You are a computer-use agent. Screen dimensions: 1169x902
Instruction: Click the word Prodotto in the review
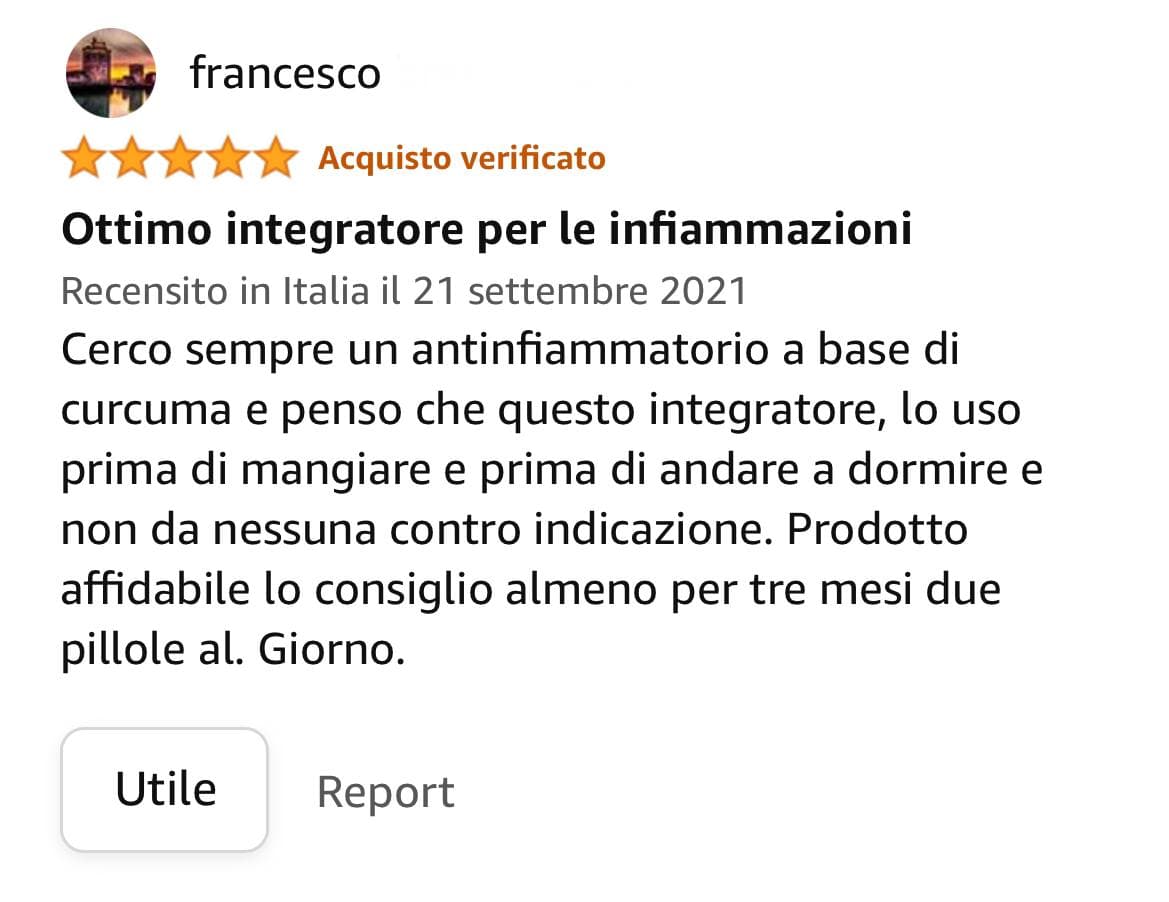pos(877,530)
